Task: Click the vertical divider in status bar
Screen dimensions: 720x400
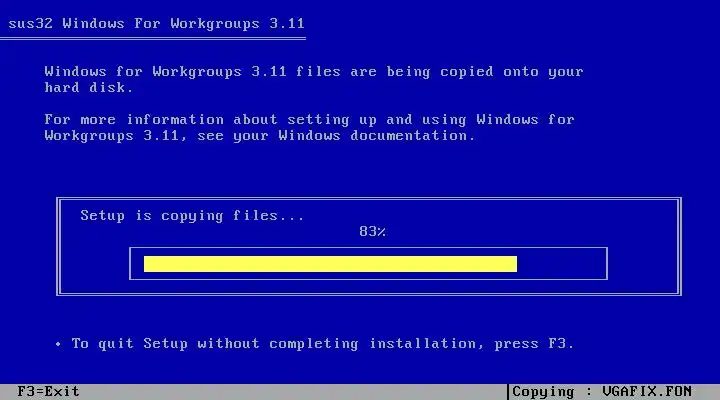Action: click(508, 392)
